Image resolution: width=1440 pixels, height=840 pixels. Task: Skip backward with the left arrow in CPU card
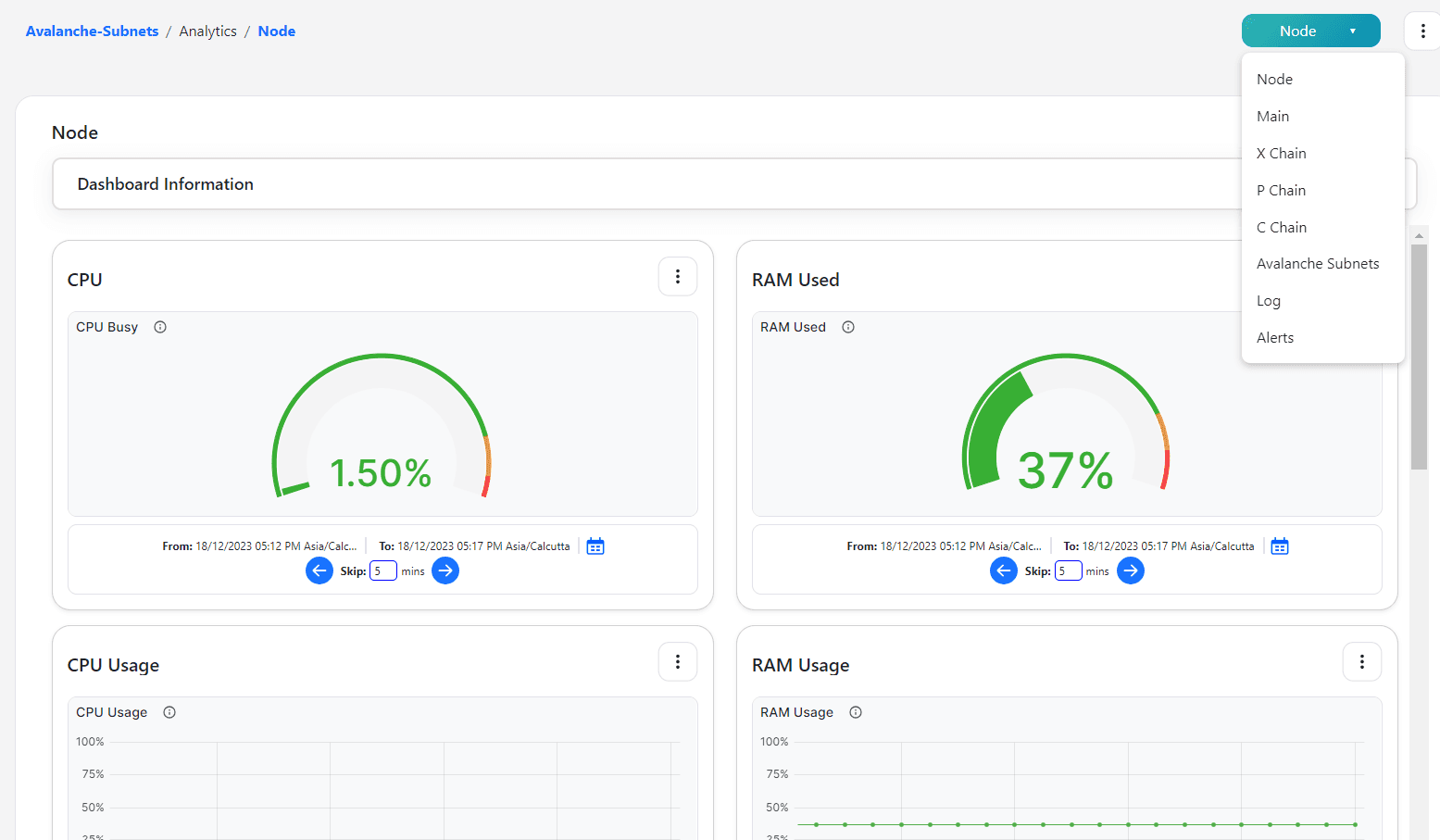[319, 570]
